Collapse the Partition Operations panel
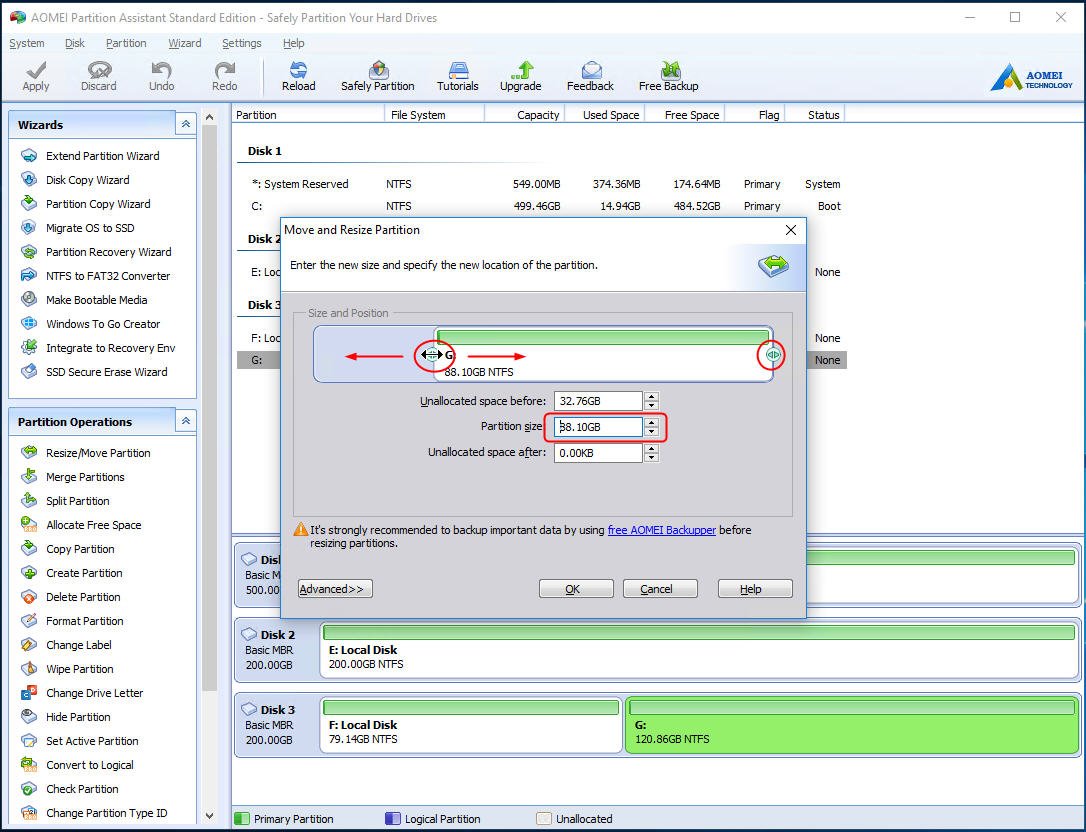 pyautogui.click(x=186, y=421)
